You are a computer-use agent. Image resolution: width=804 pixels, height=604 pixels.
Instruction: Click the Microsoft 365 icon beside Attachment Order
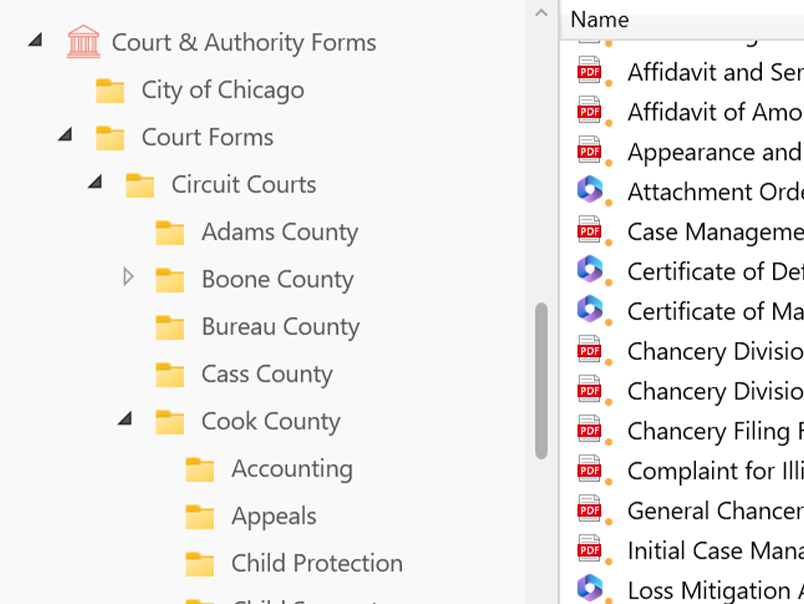tap(589, 189)
